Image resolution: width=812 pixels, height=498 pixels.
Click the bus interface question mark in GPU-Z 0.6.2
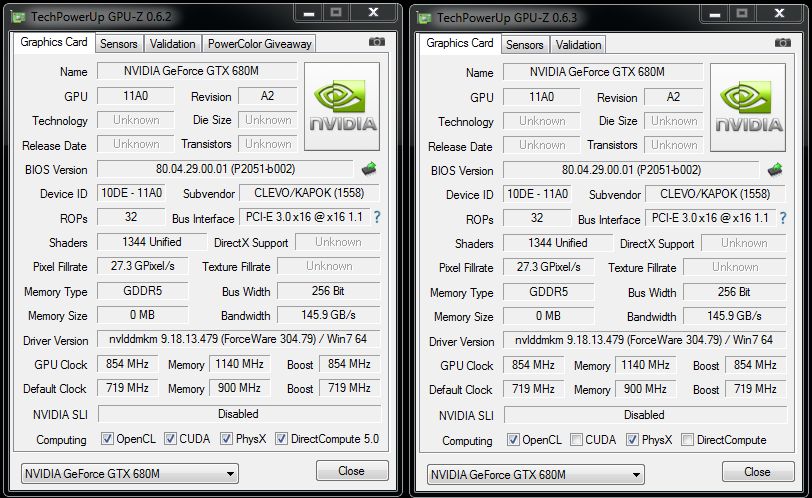(x=377, y=217)
